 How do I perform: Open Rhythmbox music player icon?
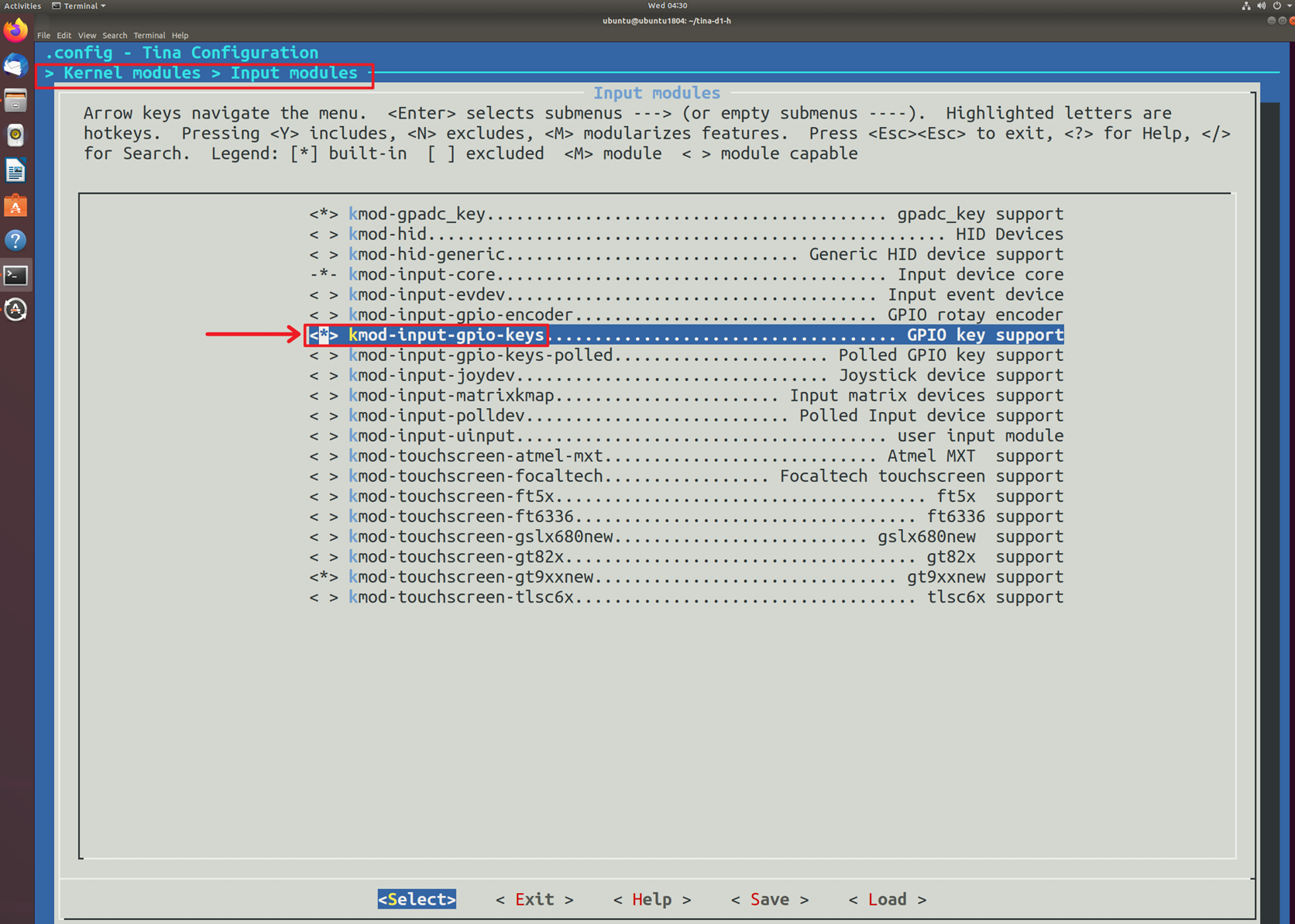tap(15, 136)
